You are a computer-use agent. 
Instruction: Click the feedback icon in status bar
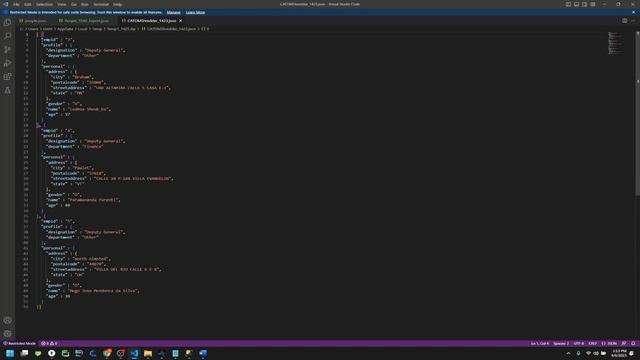tap(624, 343)
